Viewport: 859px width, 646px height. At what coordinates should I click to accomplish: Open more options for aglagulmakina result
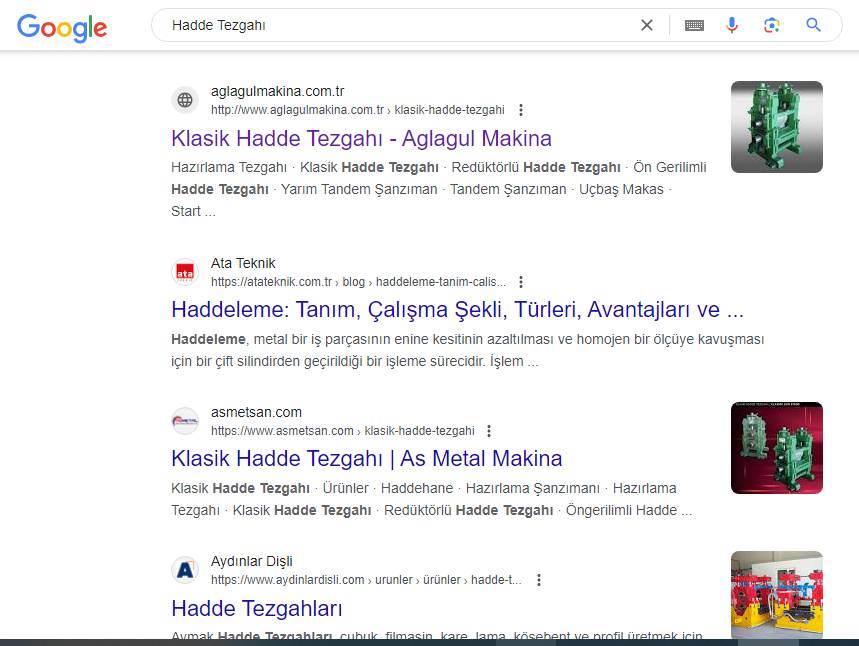[x=521, y=110]
